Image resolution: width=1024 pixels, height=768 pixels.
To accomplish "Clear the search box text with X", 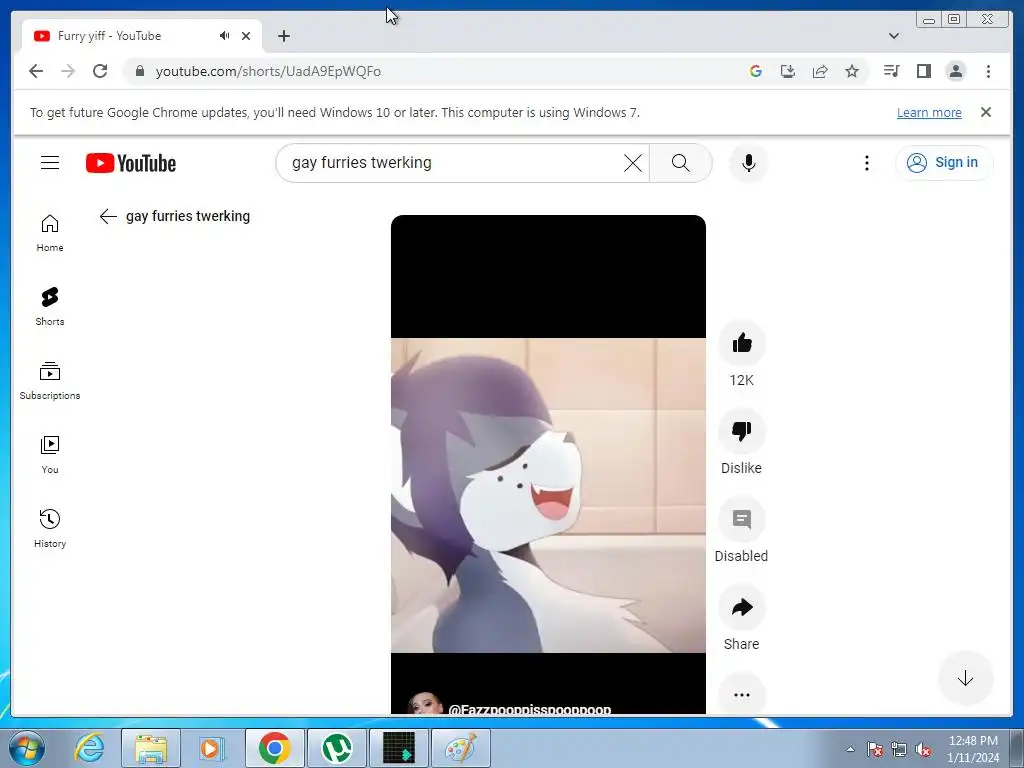I will (632, 163).
